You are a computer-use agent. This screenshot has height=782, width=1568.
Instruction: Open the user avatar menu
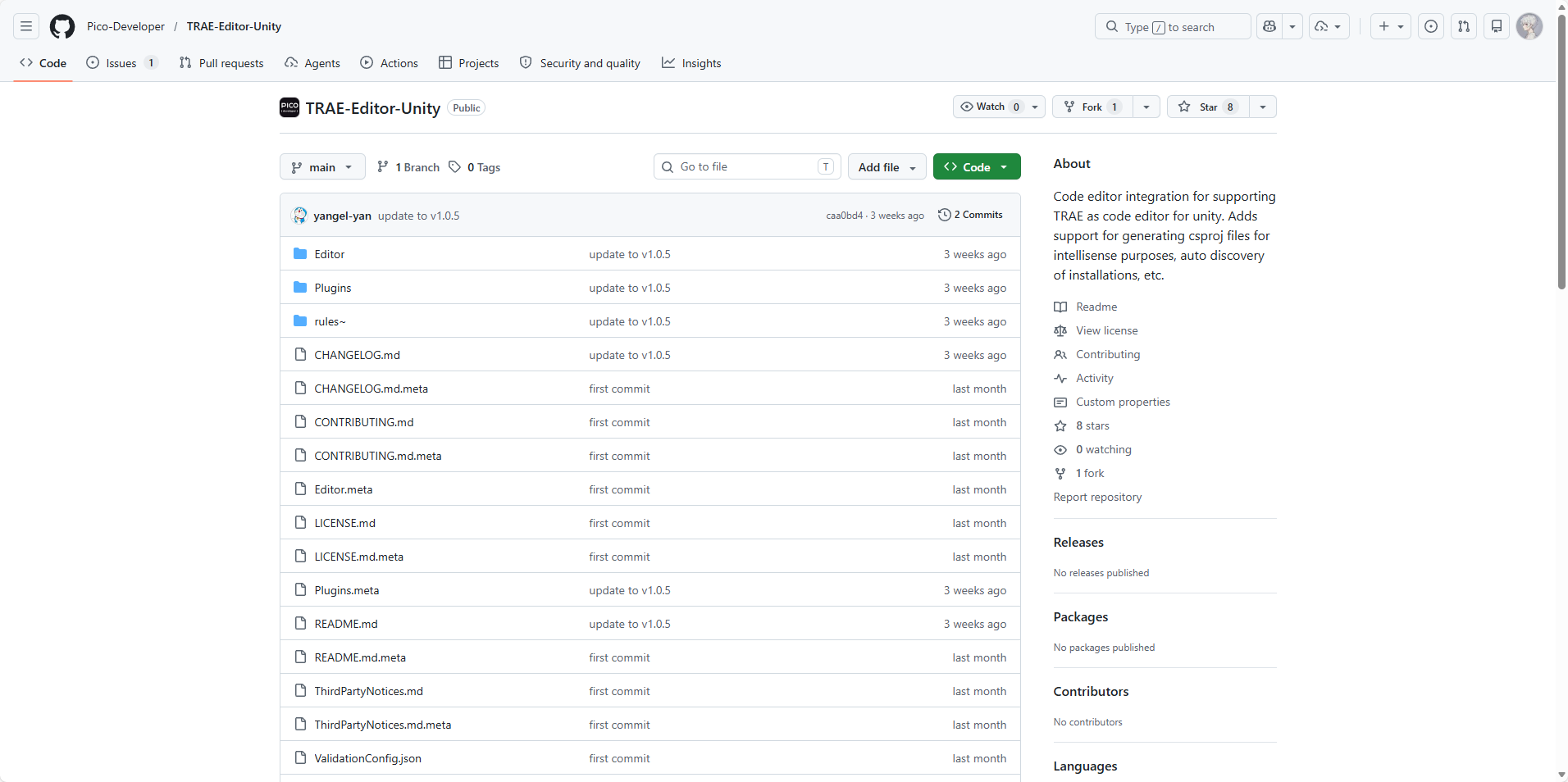click(1529, 26)
